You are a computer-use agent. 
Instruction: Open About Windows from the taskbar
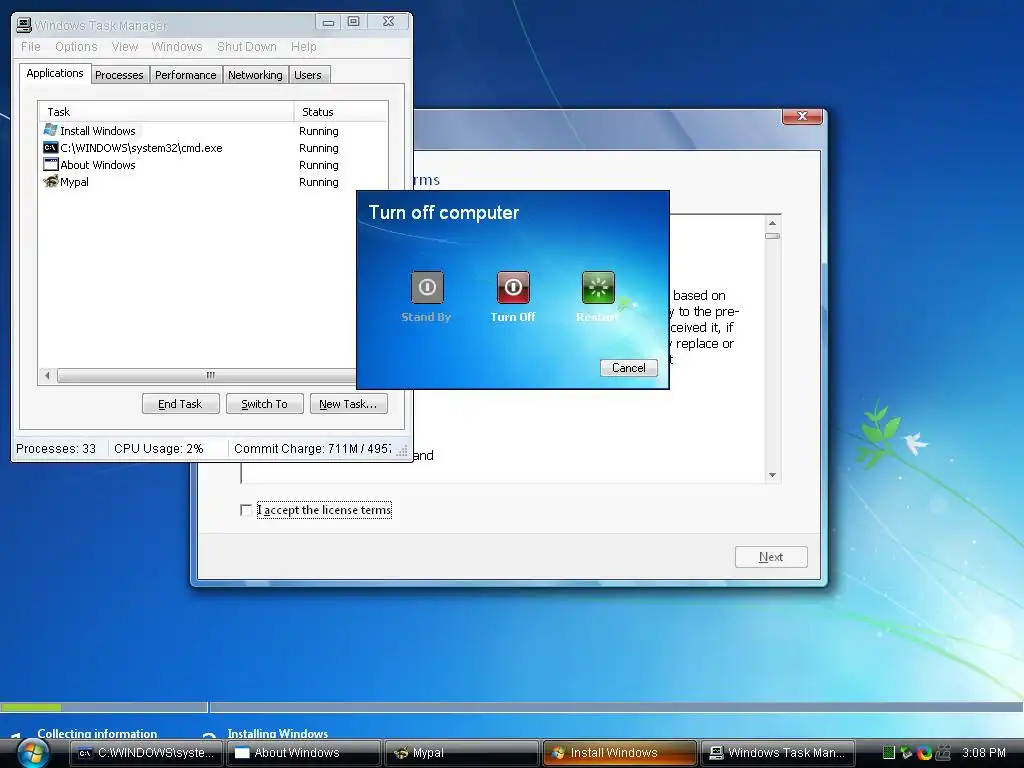[304, 753]
